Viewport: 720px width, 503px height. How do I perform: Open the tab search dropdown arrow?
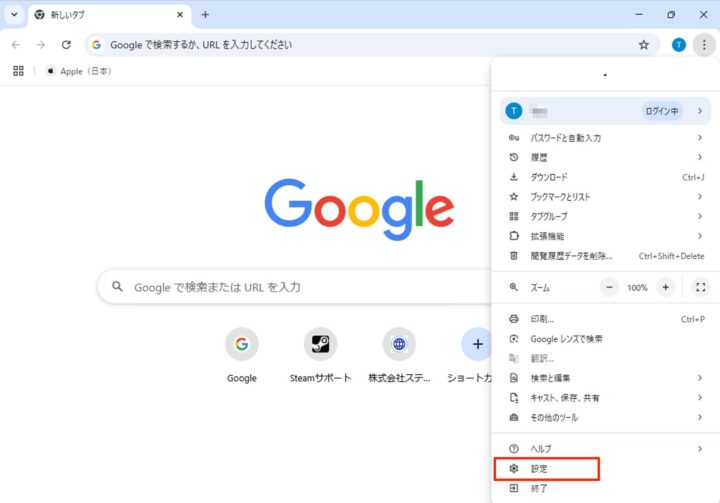click(x=14, y=15)
